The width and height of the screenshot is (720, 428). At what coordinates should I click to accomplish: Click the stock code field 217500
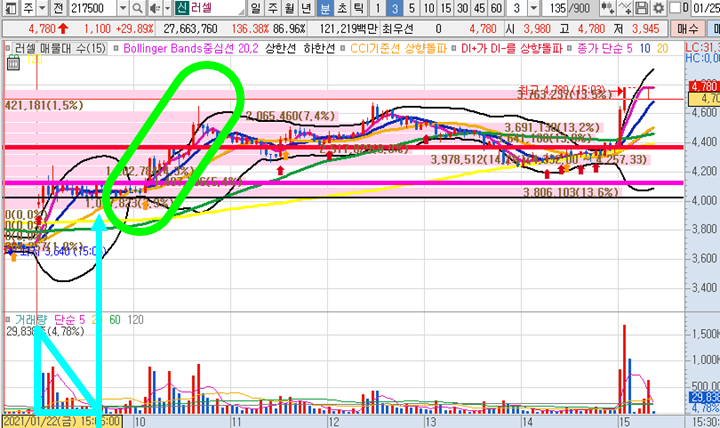coord(93,8)
